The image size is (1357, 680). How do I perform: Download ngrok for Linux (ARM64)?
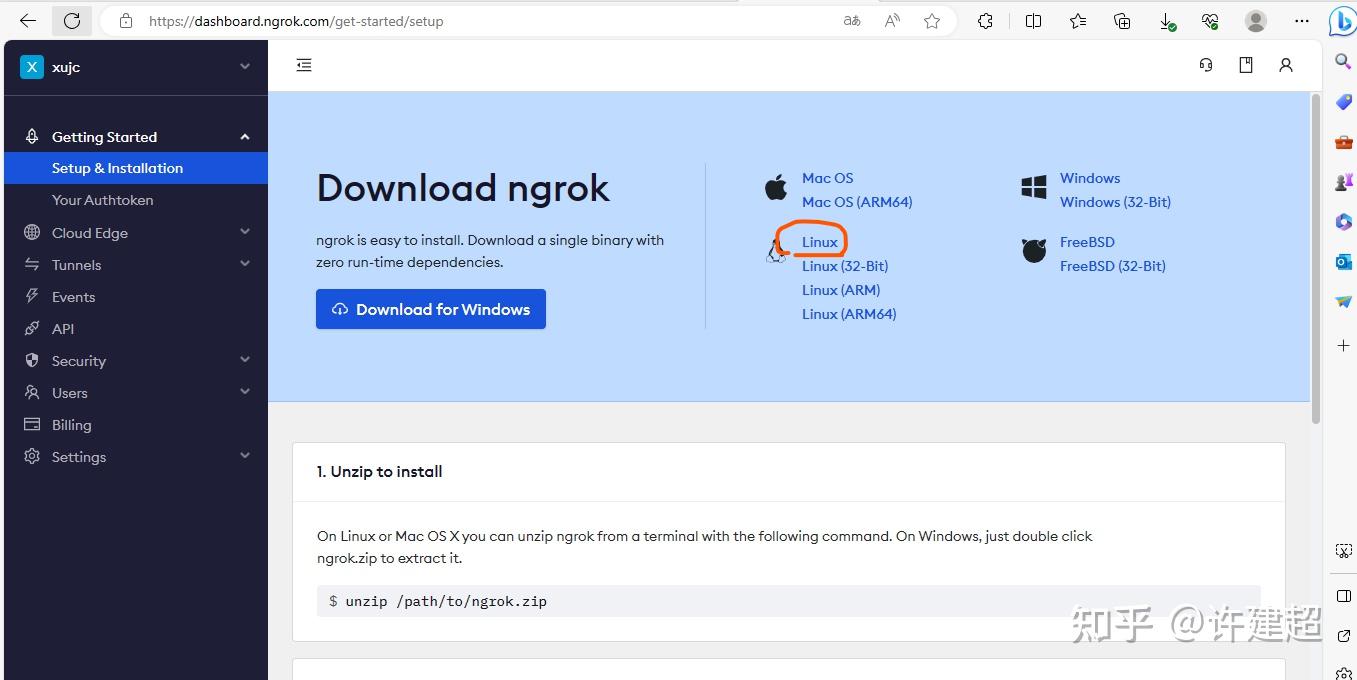pos(849,314)
